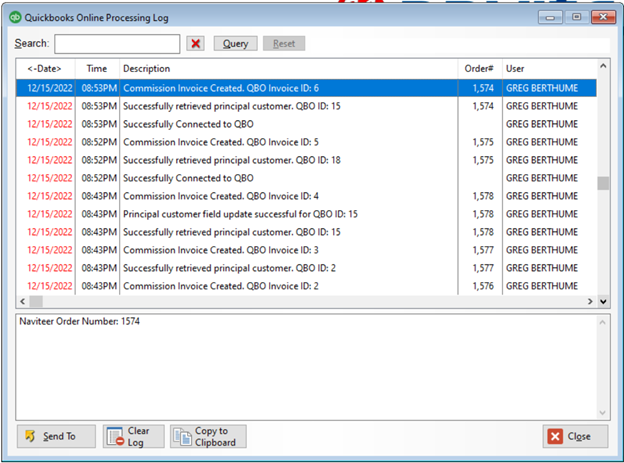
Task: Click the detail pane scroll down arrow
Action: [x=603, y=413]
